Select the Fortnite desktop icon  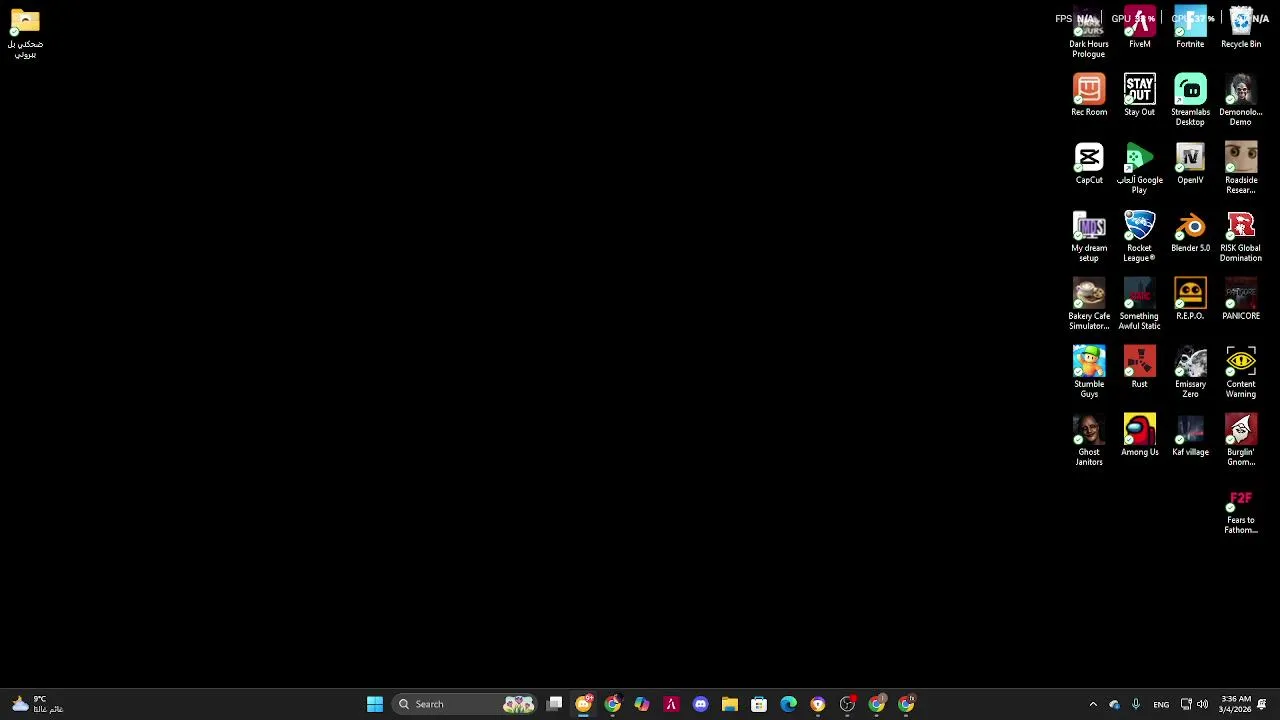pos(1190,28)
